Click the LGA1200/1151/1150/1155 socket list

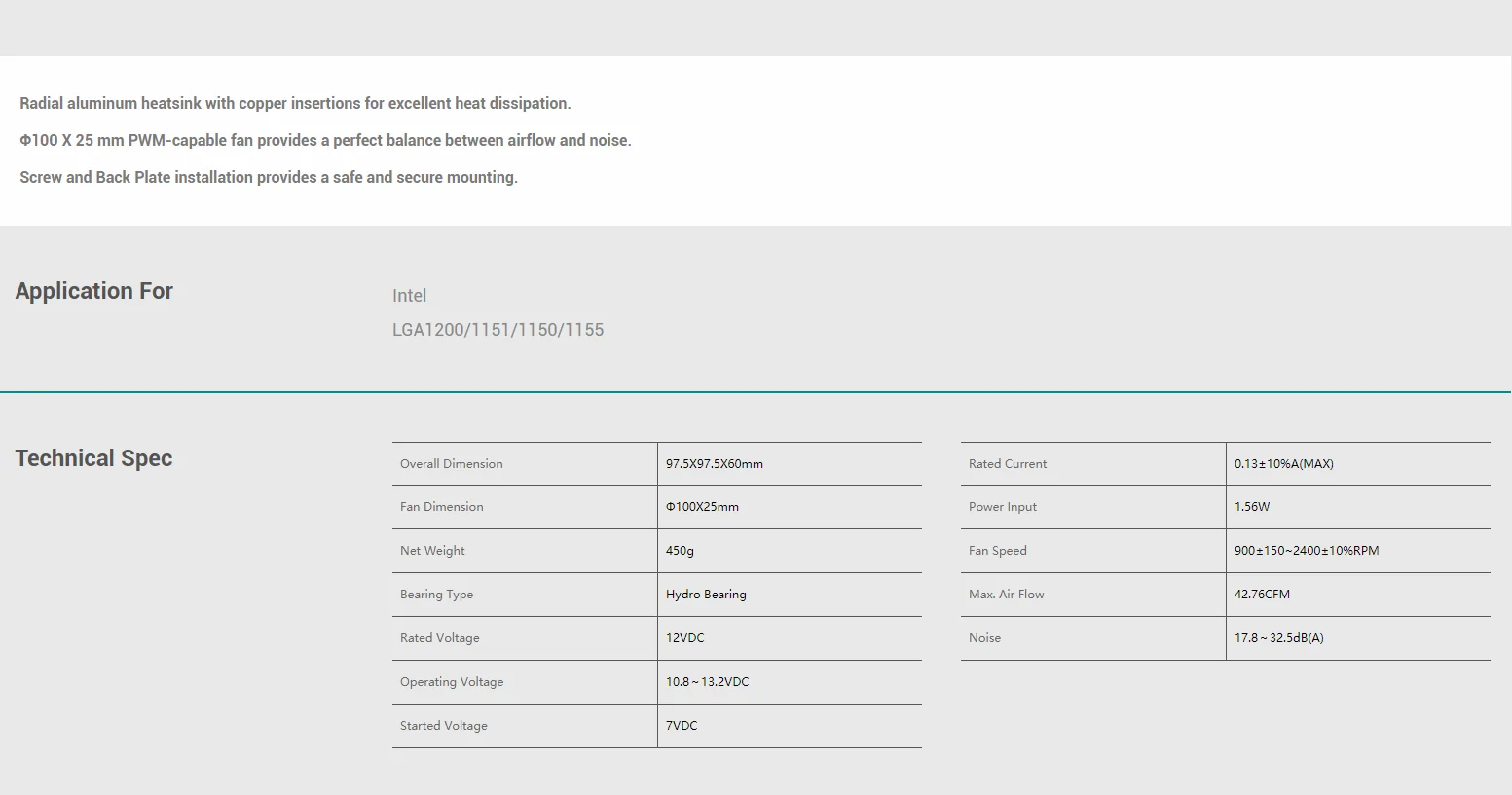(498, 330)
